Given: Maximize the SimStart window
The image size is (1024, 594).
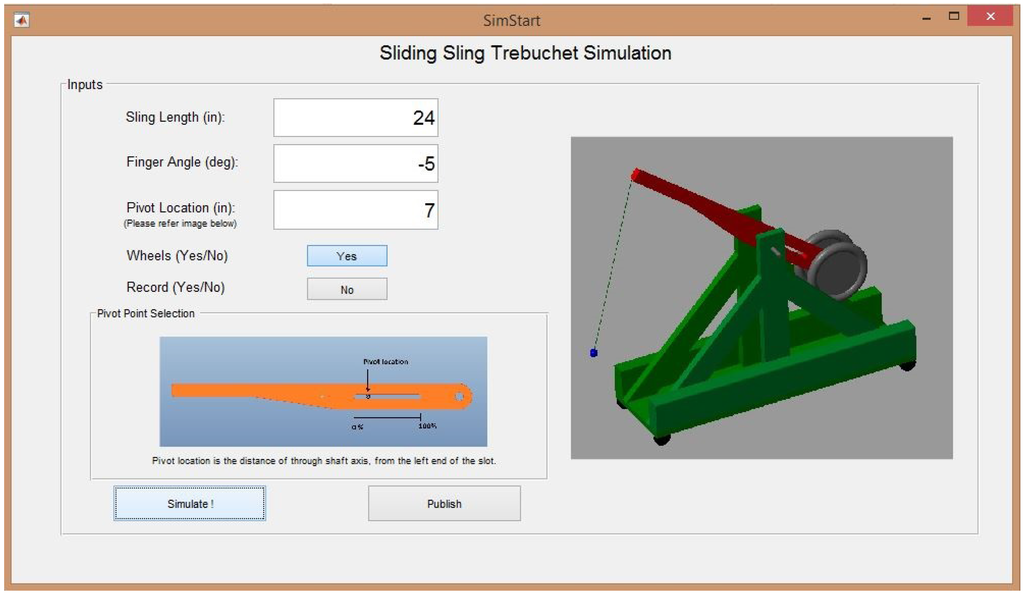Looking at the screenshot, I should click(953, 17).
